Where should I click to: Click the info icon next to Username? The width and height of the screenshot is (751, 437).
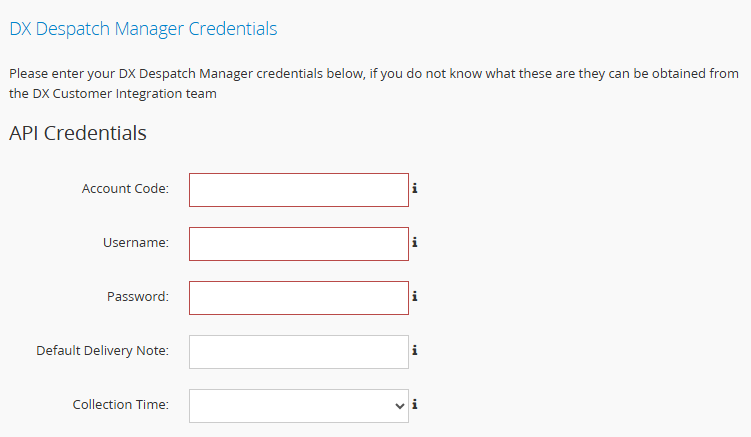(x=414, y=242)
